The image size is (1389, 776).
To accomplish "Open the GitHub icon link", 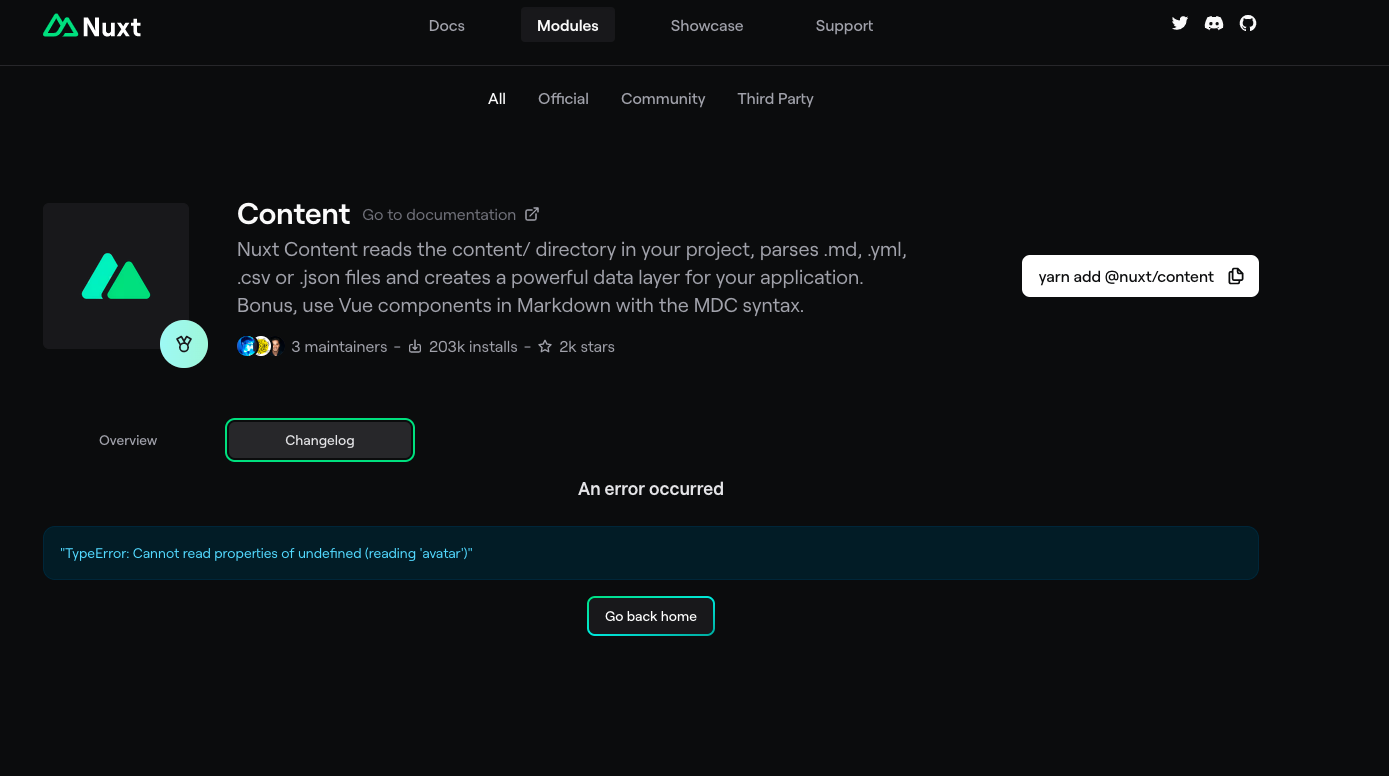I will (x=1248, y=23).
